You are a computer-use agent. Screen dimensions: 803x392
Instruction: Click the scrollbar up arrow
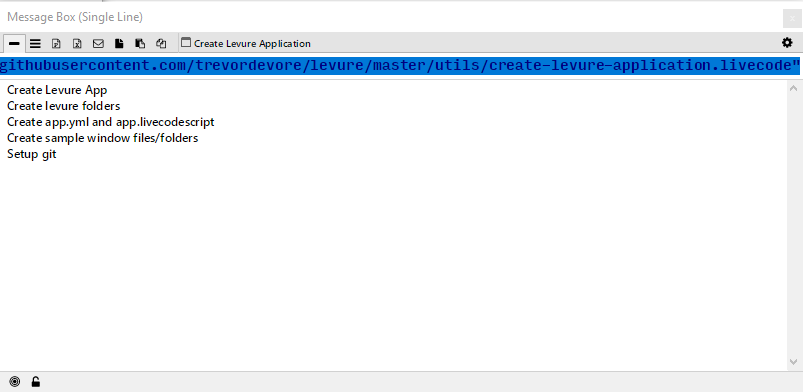pos(793,88)
